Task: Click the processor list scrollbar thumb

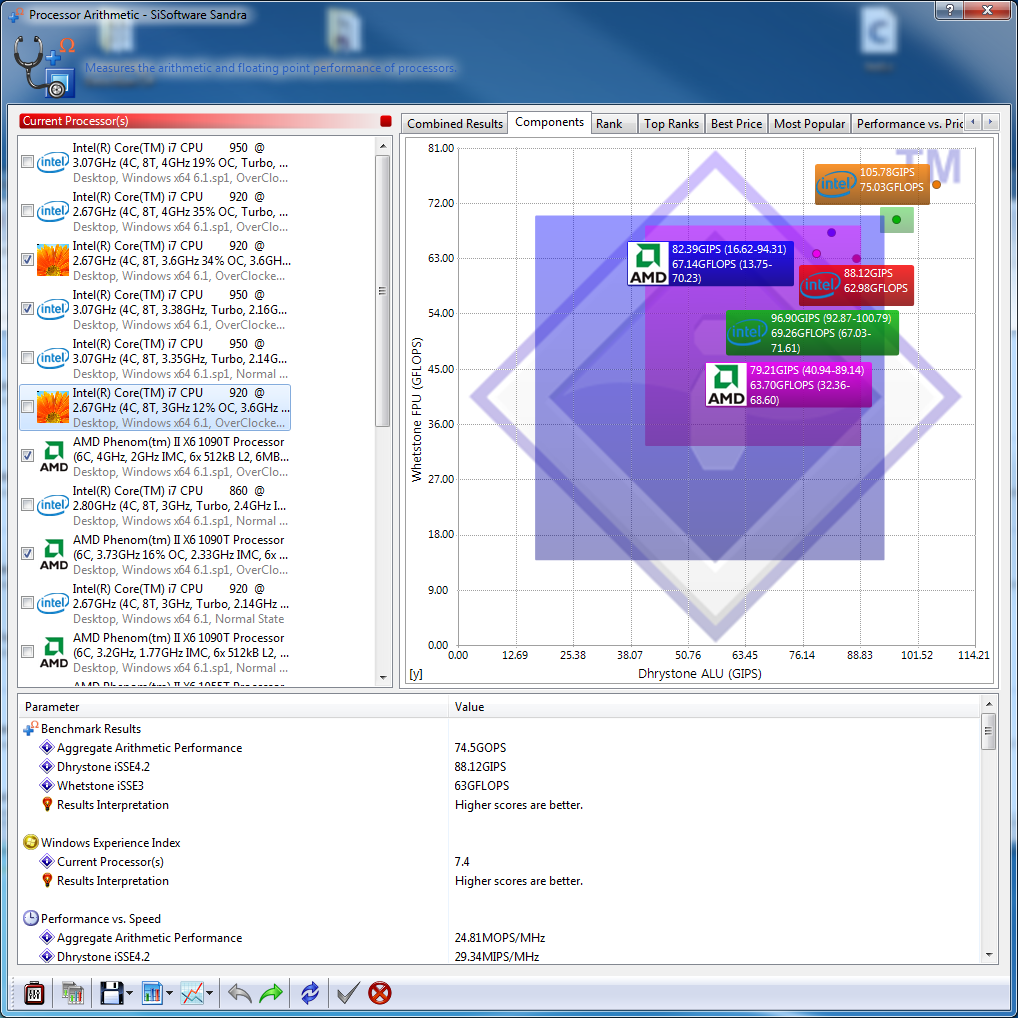Action: (383, 291)
